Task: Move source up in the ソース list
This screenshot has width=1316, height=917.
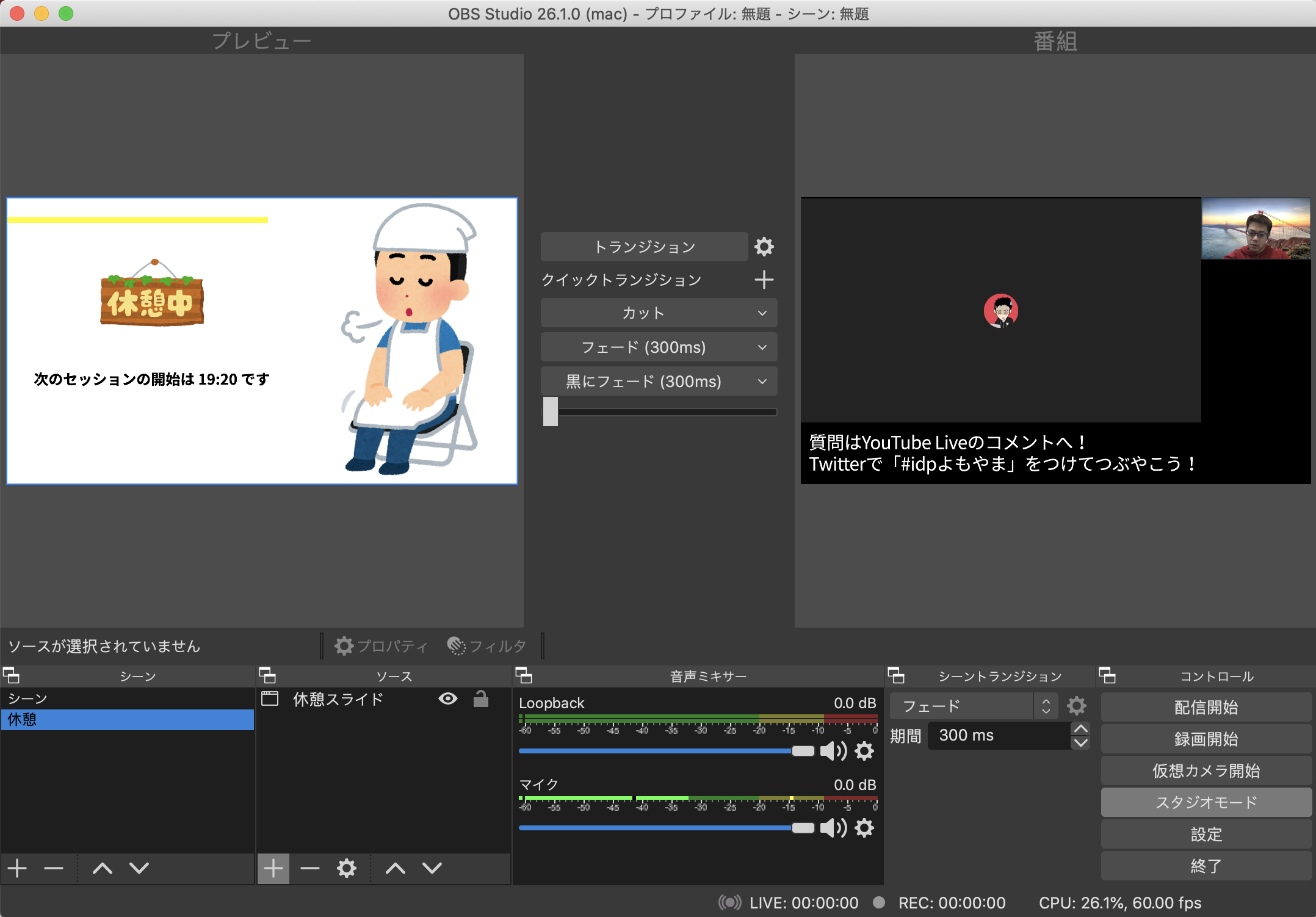Action: coord(396,868)
